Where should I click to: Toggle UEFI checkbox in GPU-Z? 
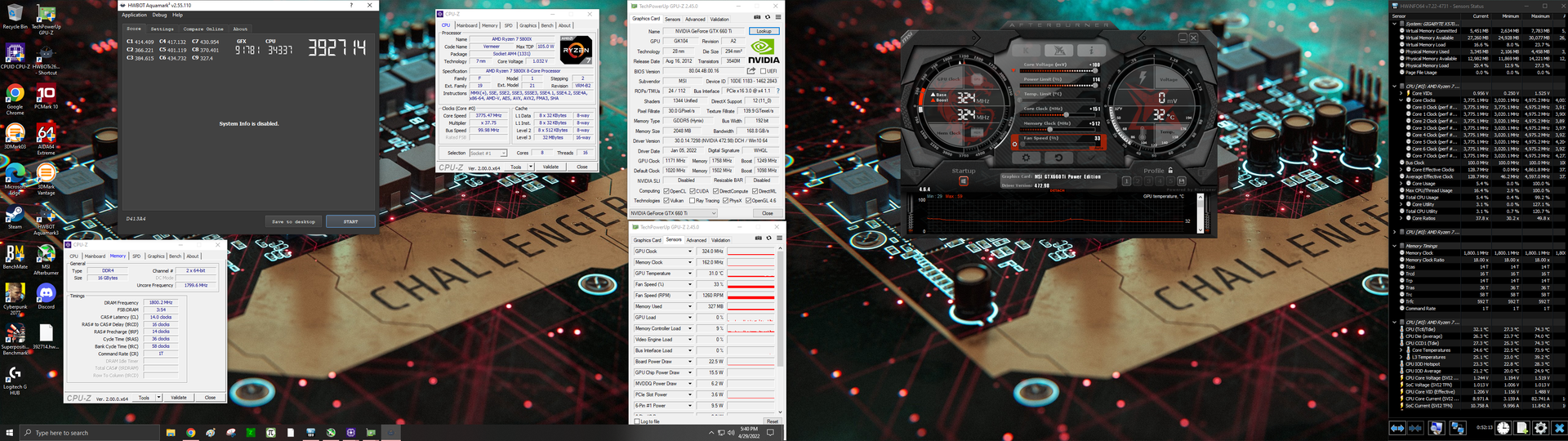pos(763,70)
